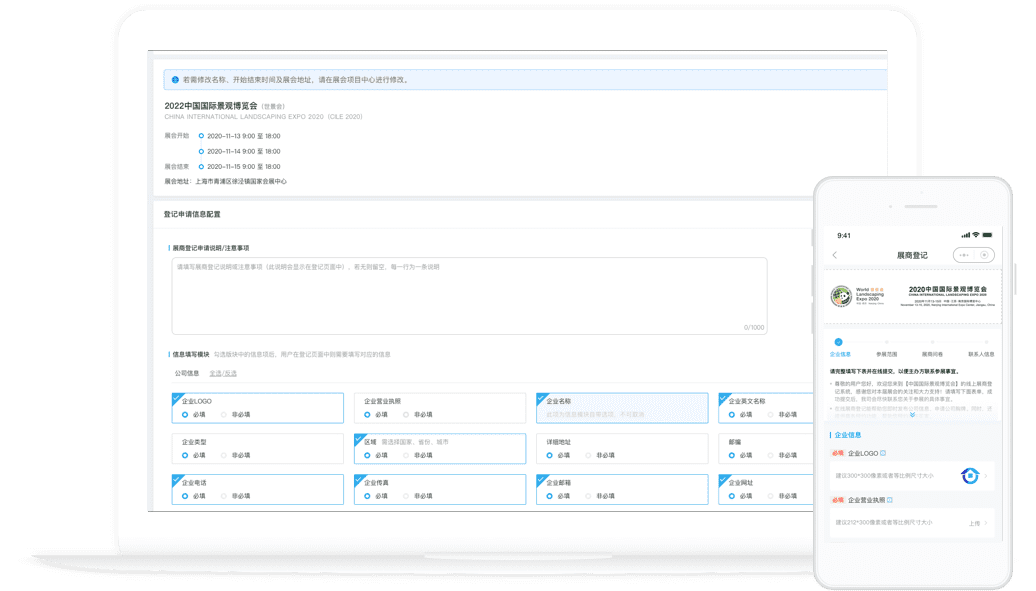Click the 全选/反选 link

[x=223, y=373]
